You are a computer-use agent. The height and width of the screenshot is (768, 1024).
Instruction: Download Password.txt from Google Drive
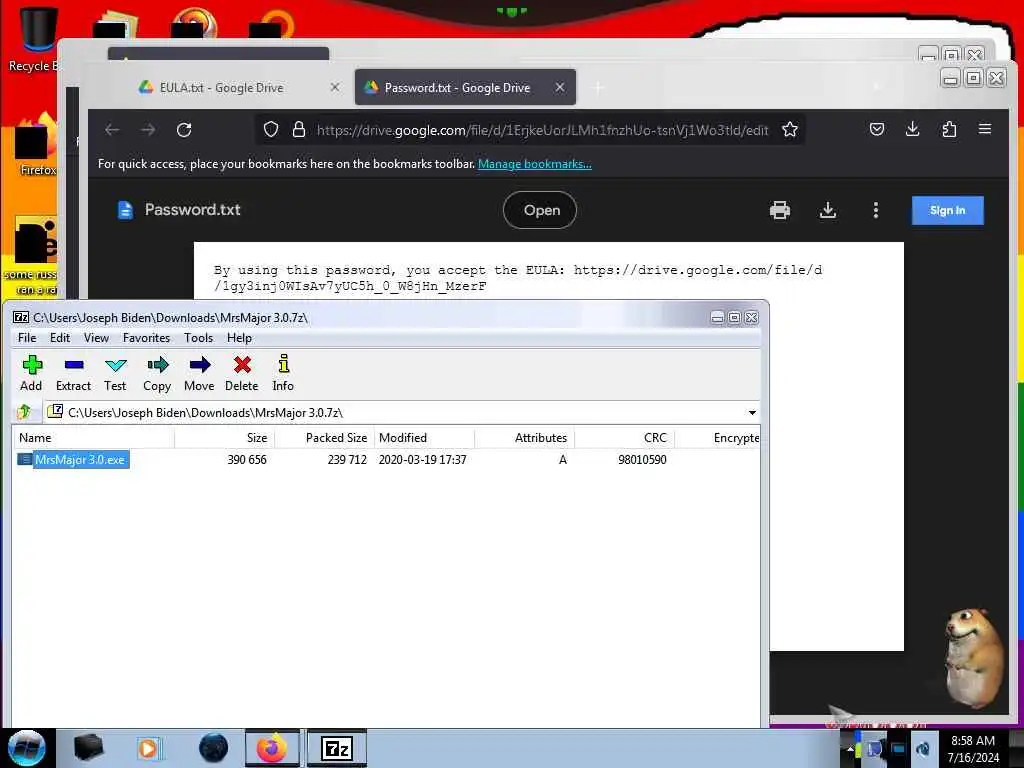[827, 210]
